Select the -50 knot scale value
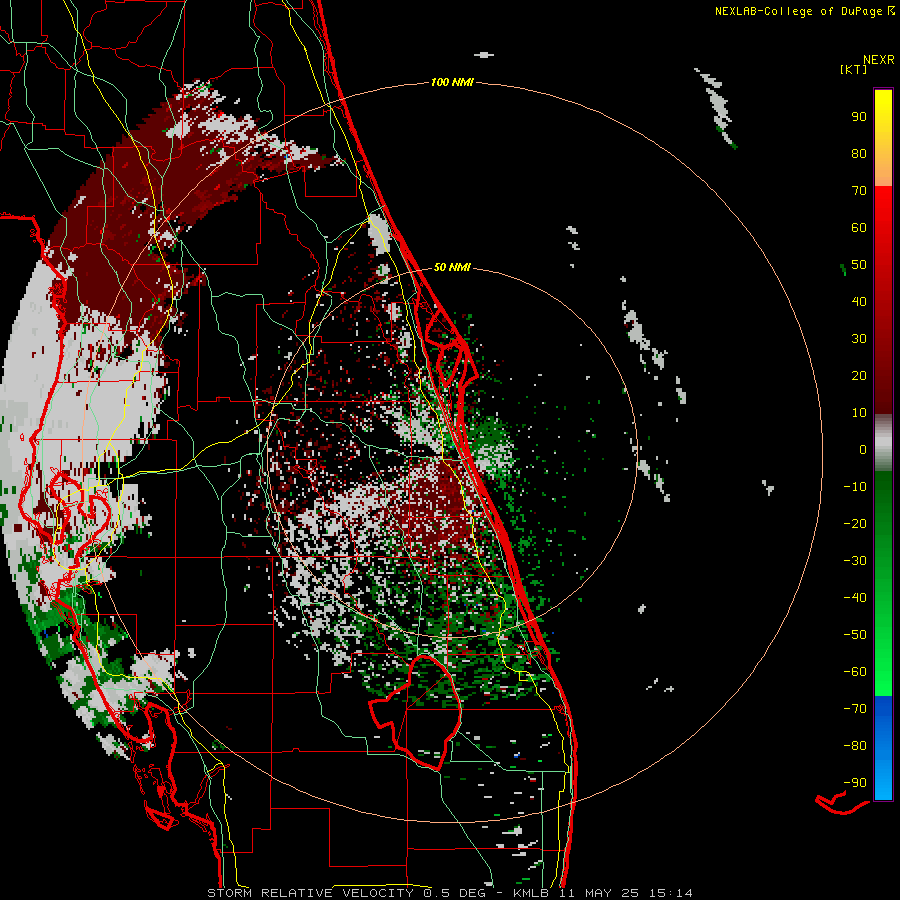Image resolution: width=900 pixels, height=900 pixels. (855, 635)
